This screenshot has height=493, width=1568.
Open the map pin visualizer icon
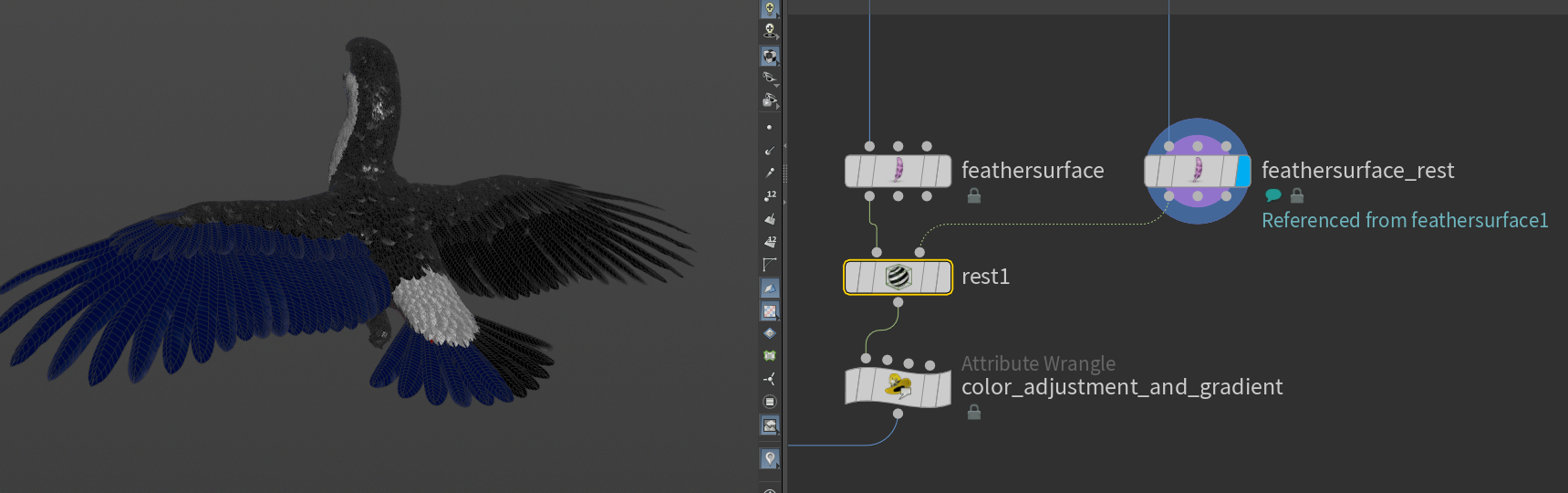[770, 458]
